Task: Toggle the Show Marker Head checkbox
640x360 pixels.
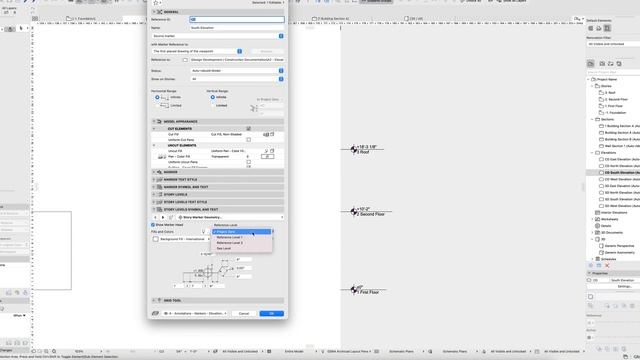Action: [153, 225]
